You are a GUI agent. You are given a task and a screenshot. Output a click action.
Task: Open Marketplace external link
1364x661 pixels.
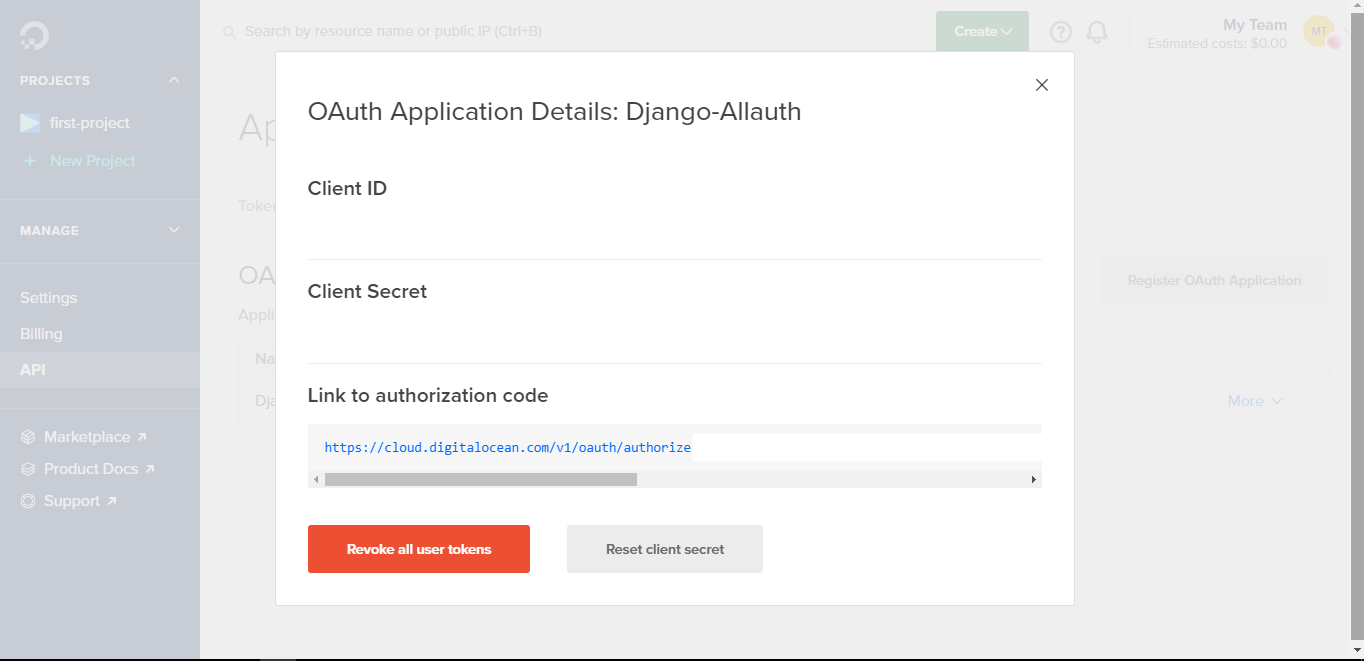tap(95, 437)
